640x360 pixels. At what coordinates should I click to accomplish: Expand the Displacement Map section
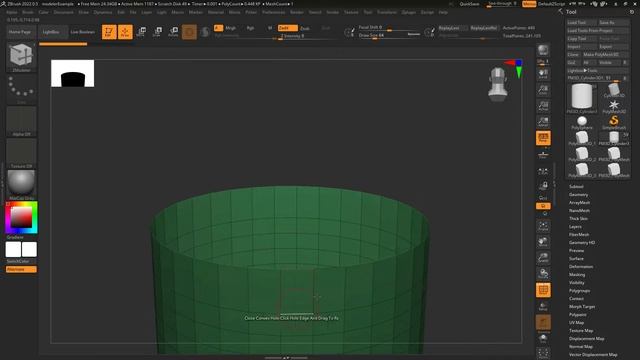click(x=587, y=339)
